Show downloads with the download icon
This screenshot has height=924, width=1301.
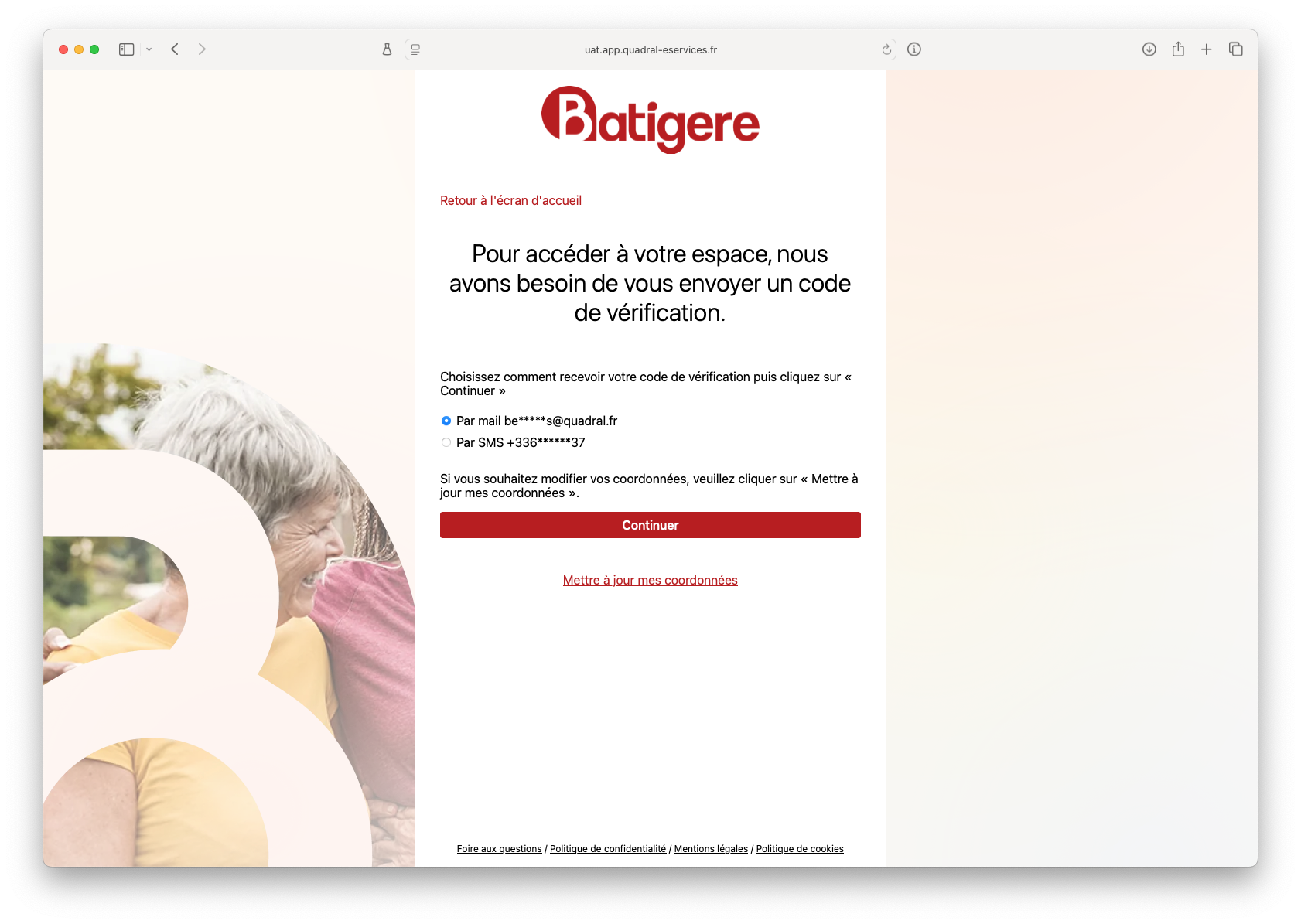[x=1149, y=49]
